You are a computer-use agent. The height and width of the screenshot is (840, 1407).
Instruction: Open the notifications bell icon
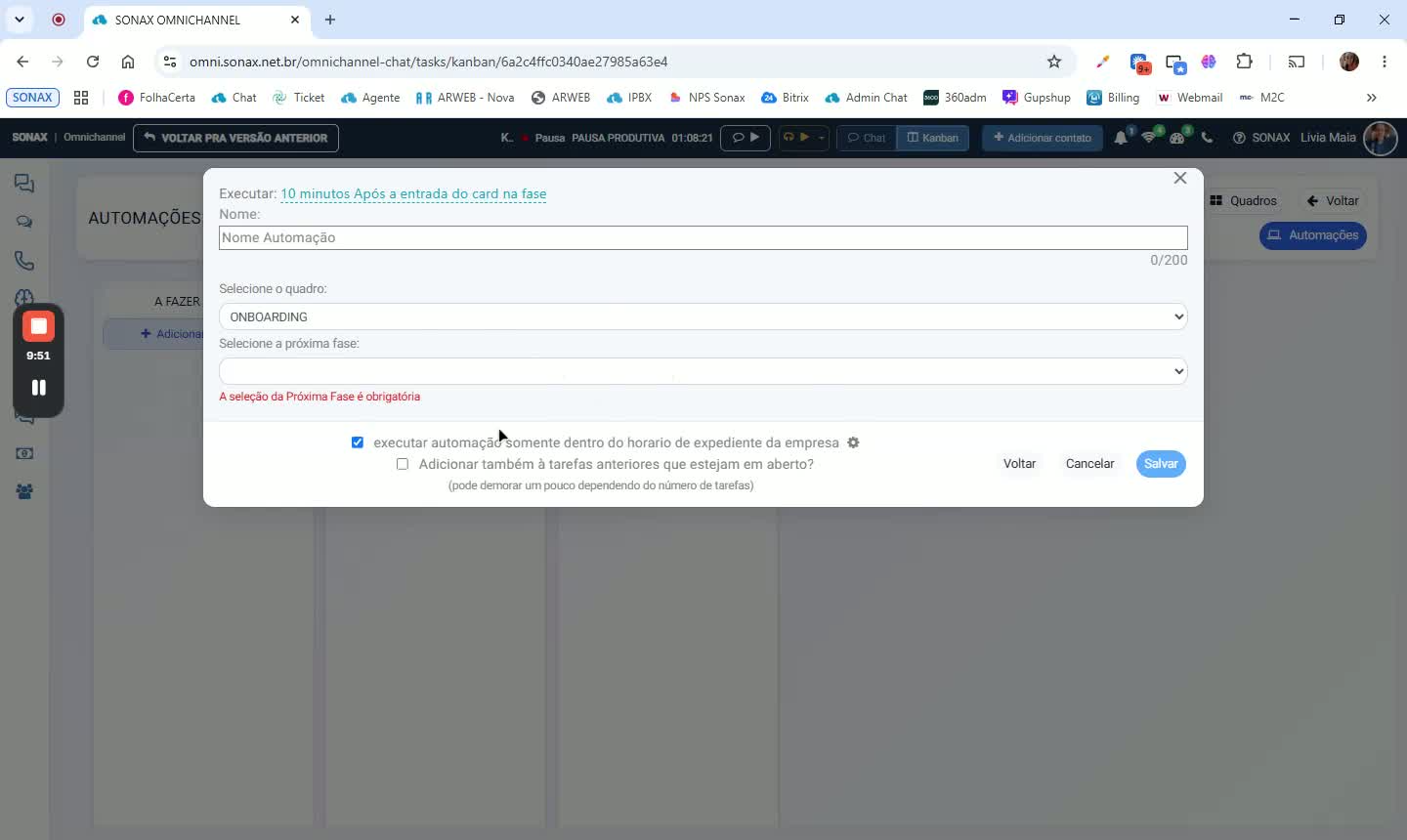tap(1121, 138)
